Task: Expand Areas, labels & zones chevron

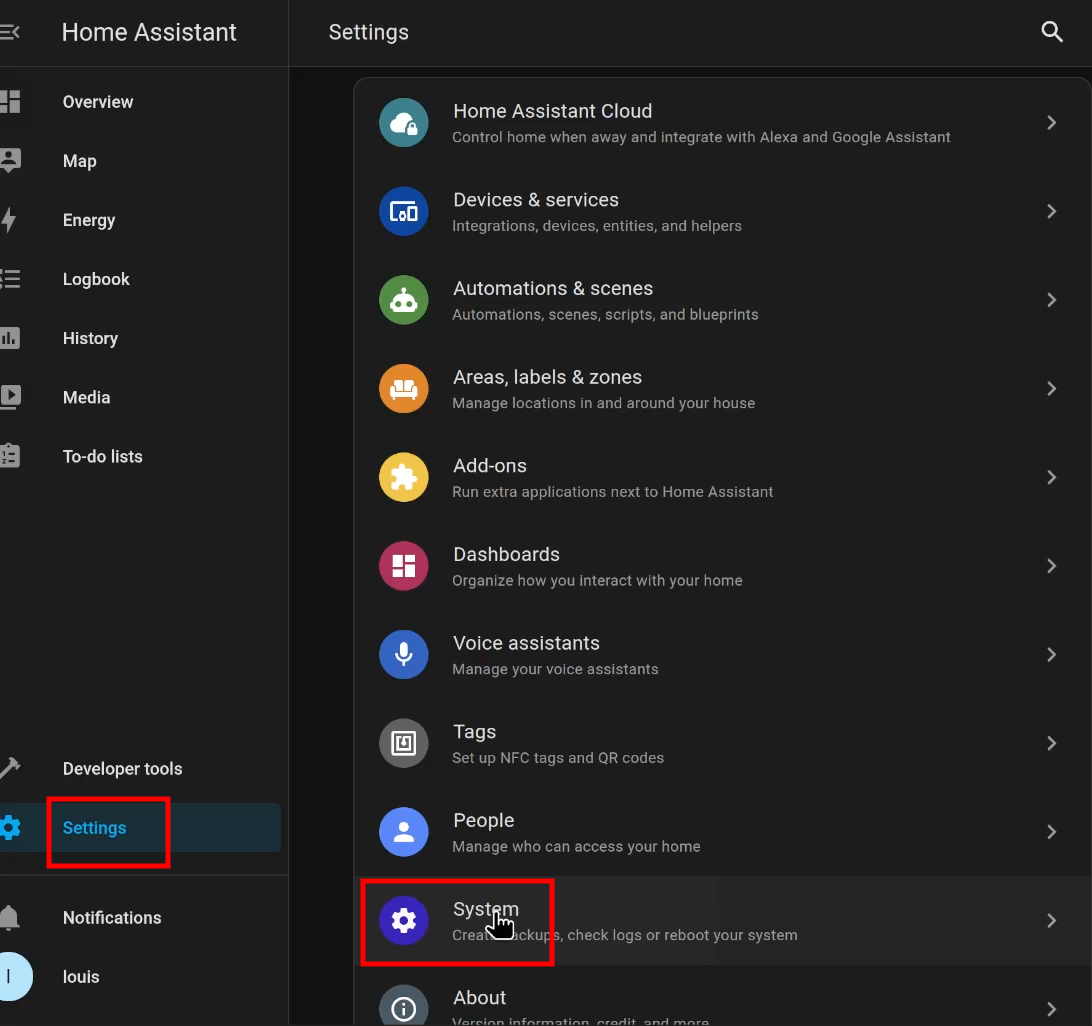Action: click(1052, 389)
